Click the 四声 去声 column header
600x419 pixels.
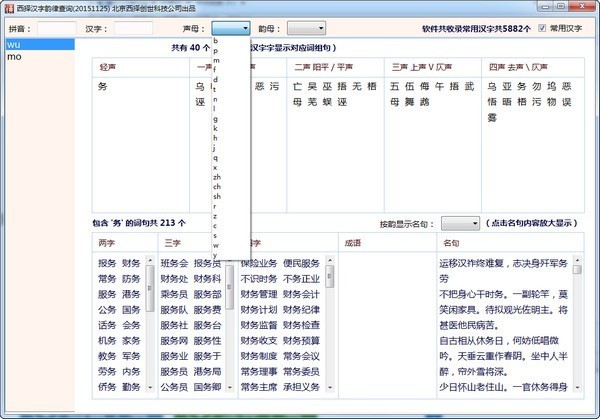(533, 67)
